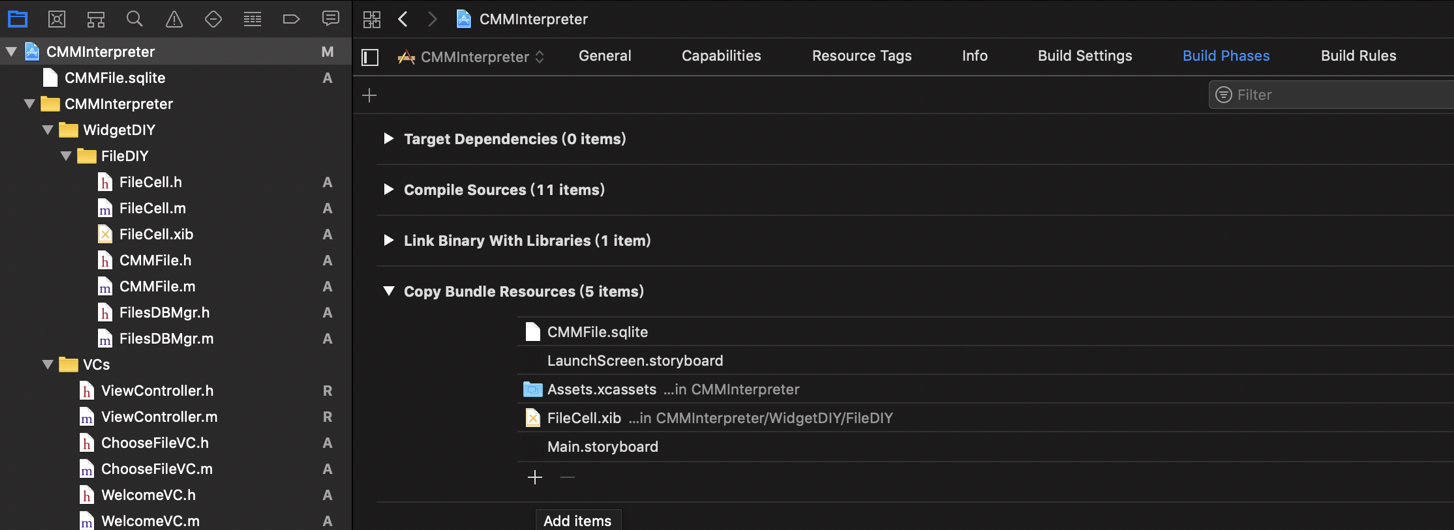Go back with the left chevron
Image resolution: width=1454 pixels, height=530 pixels.
point(403,19)
